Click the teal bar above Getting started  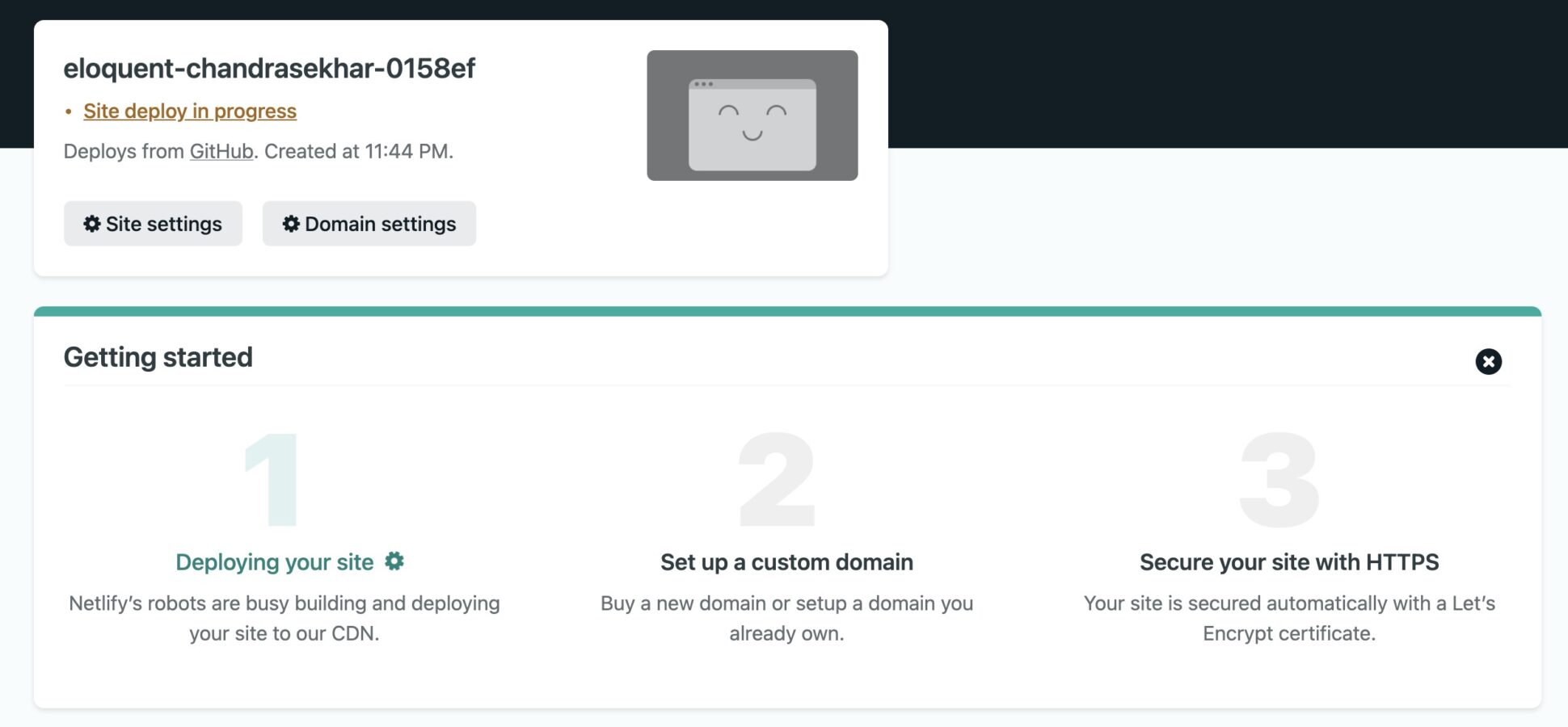click(x=787, y=311)
